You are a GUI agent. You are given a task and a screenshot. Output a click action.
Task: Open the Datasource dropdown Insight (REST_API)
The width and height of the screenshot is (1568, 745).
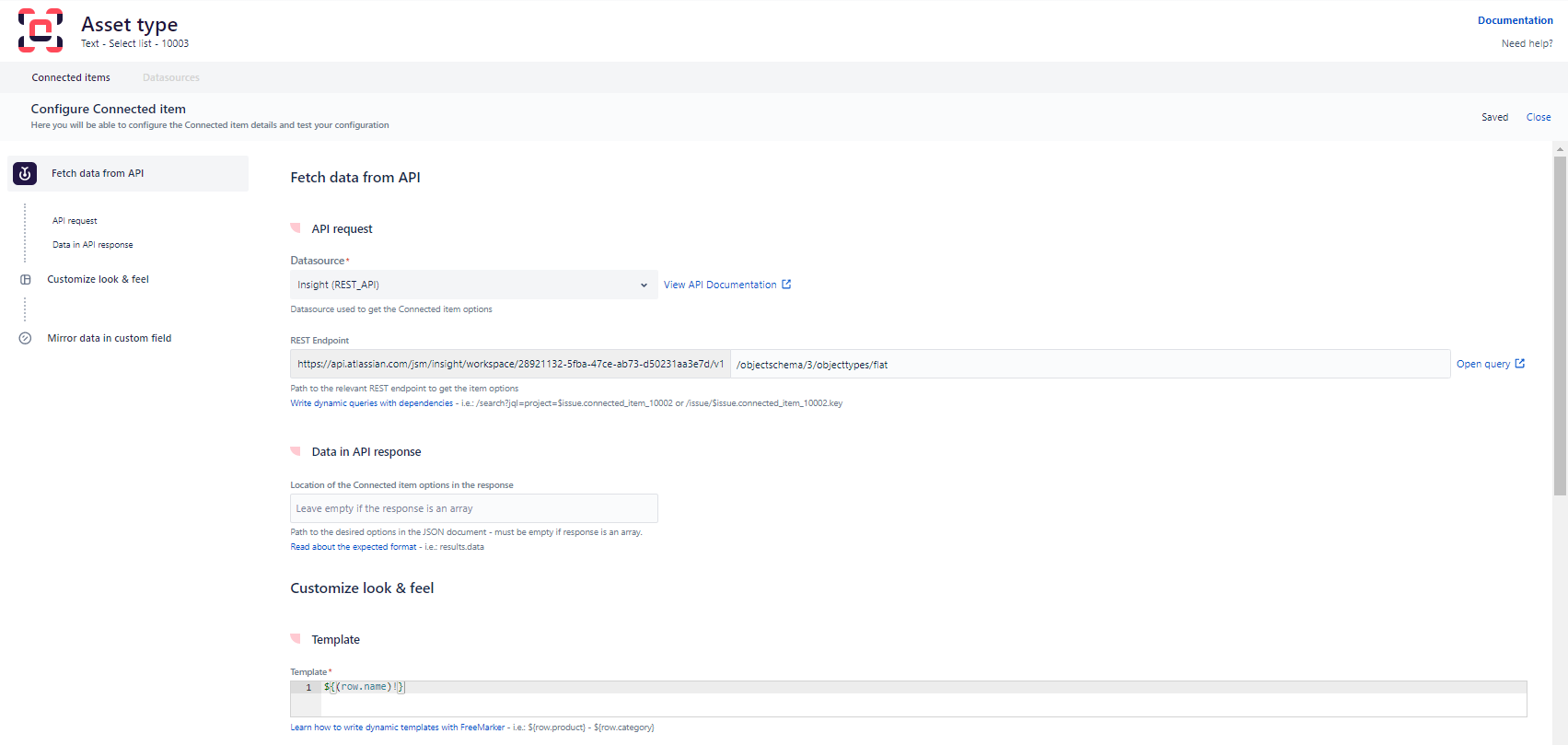[473, 285]
